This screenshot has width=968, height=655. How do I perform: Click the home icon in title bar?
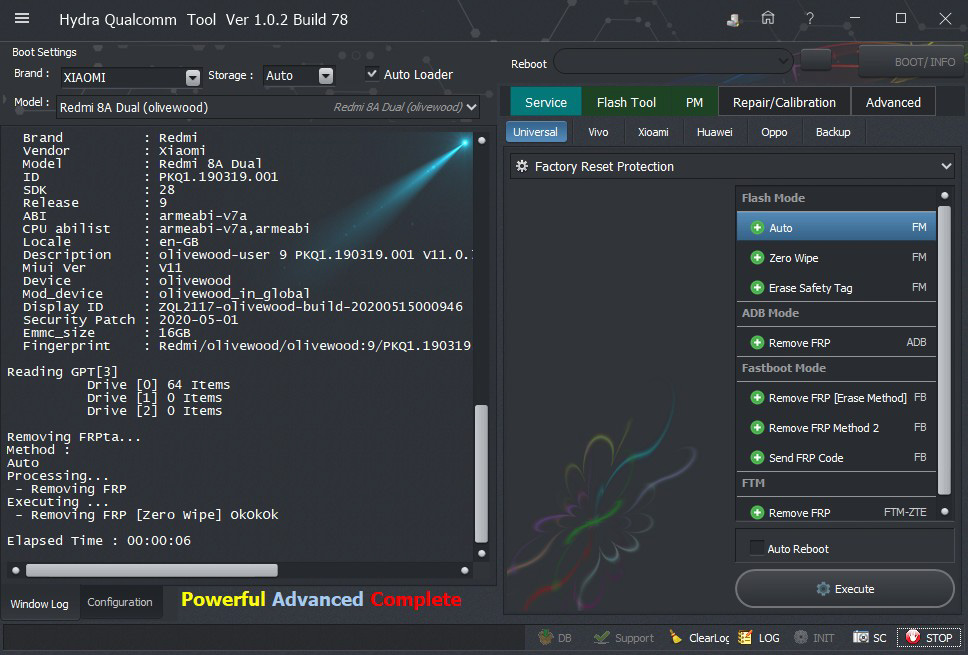(768, 18)
